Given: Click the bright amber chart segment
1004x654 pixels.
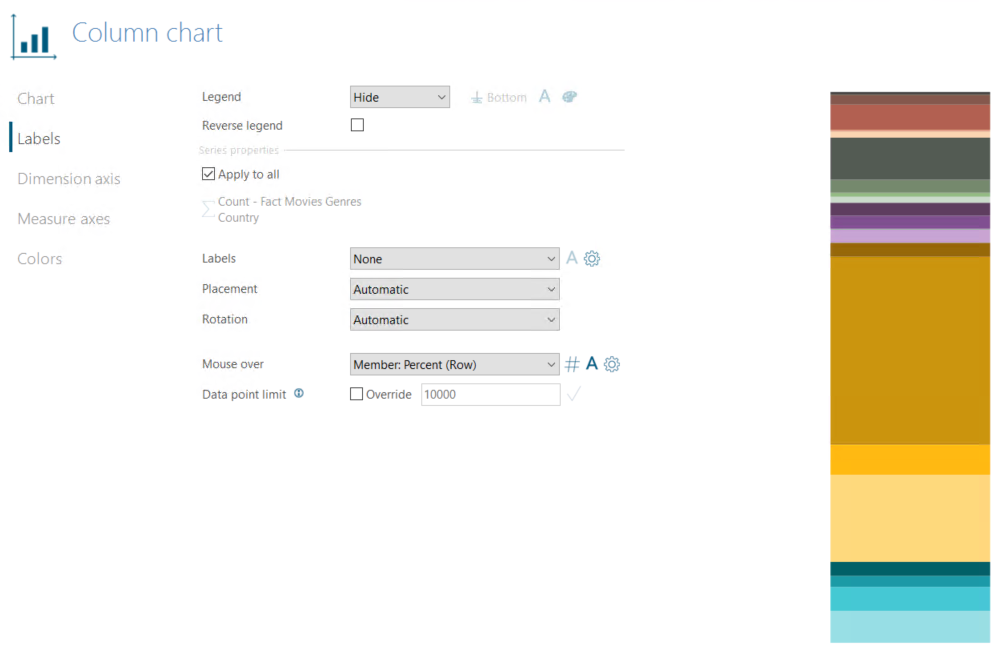Looking at the screenshot, I should [x=910, y=460].
